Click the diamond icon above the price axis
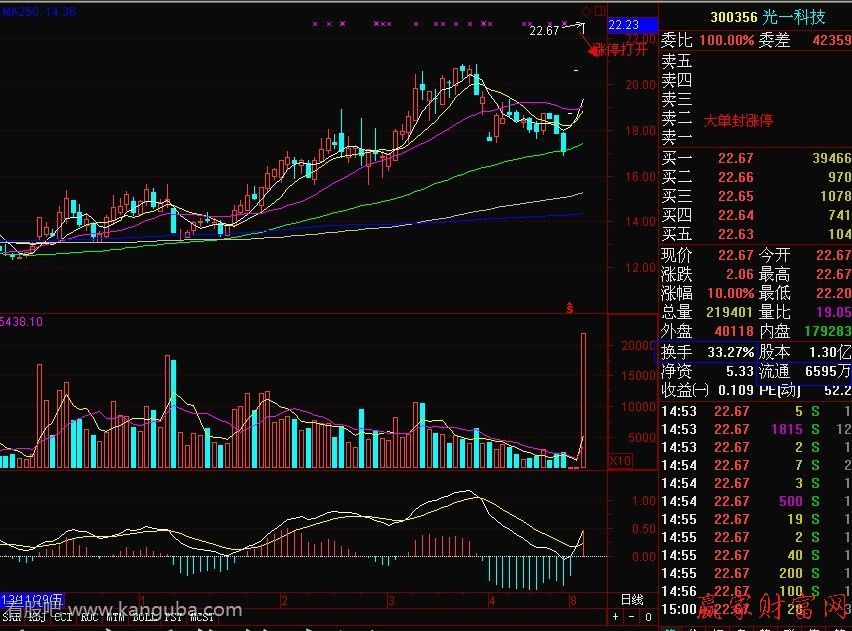Screen dimensions: 852x631 (587, 10)
